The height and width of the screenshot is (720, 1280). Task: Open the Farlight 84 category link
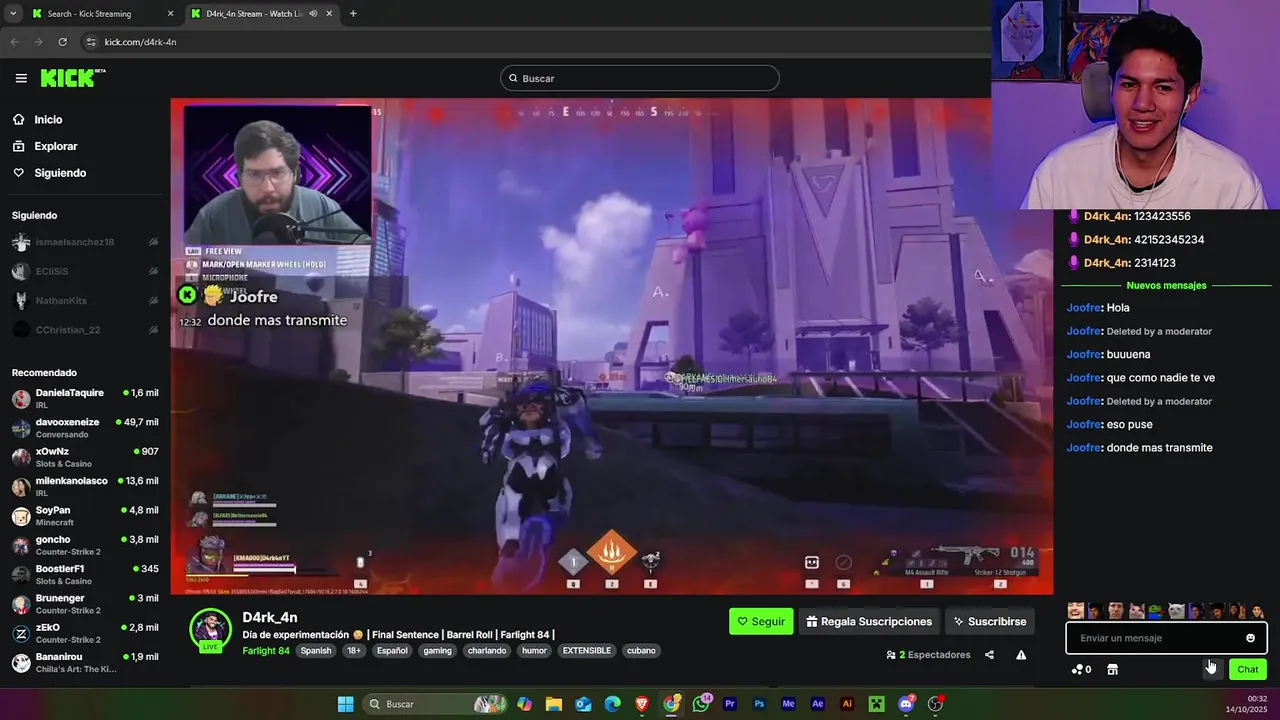[266, 651]
